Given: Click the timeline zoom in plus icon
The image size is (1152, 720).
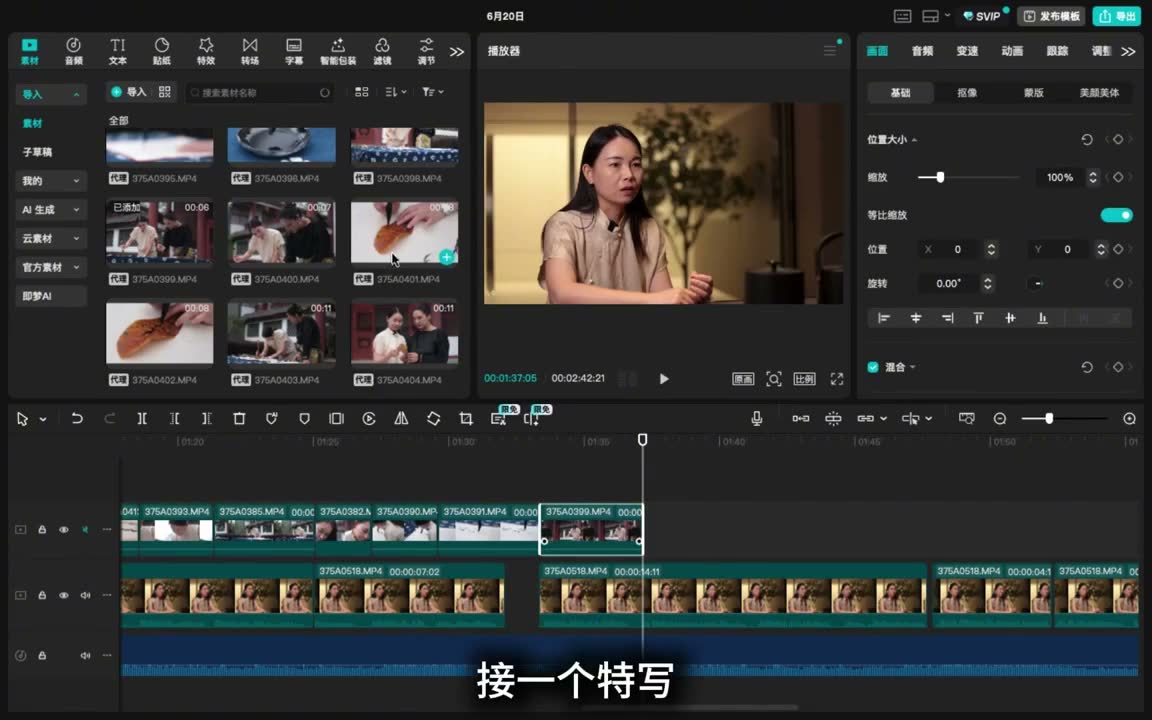Looking at the screenshot, I should tap(1130, 419).
